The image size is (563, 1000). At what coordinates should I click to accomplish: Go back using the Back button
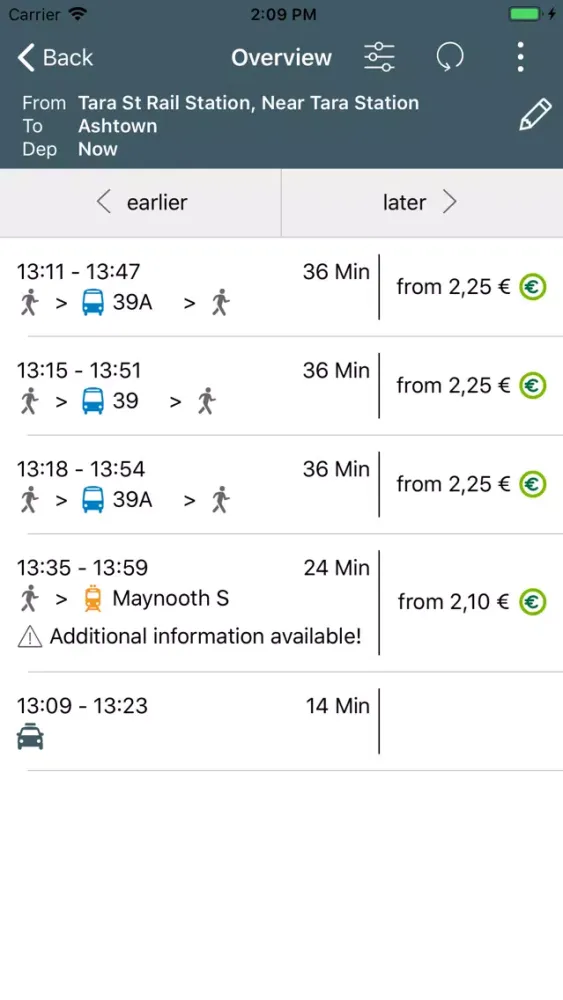(55, 57)
